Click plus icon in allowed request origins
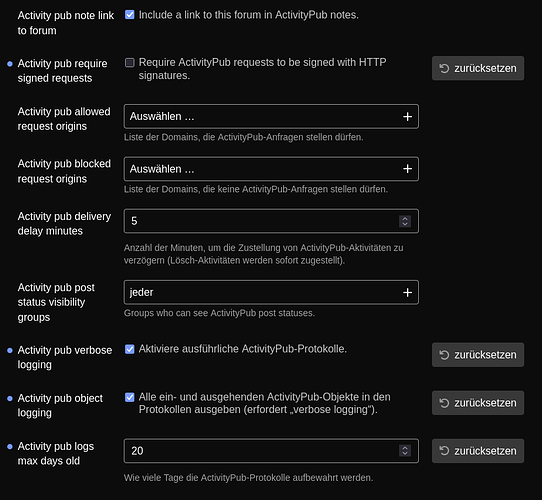Screen dimensions: 542x500 point(408,117)
